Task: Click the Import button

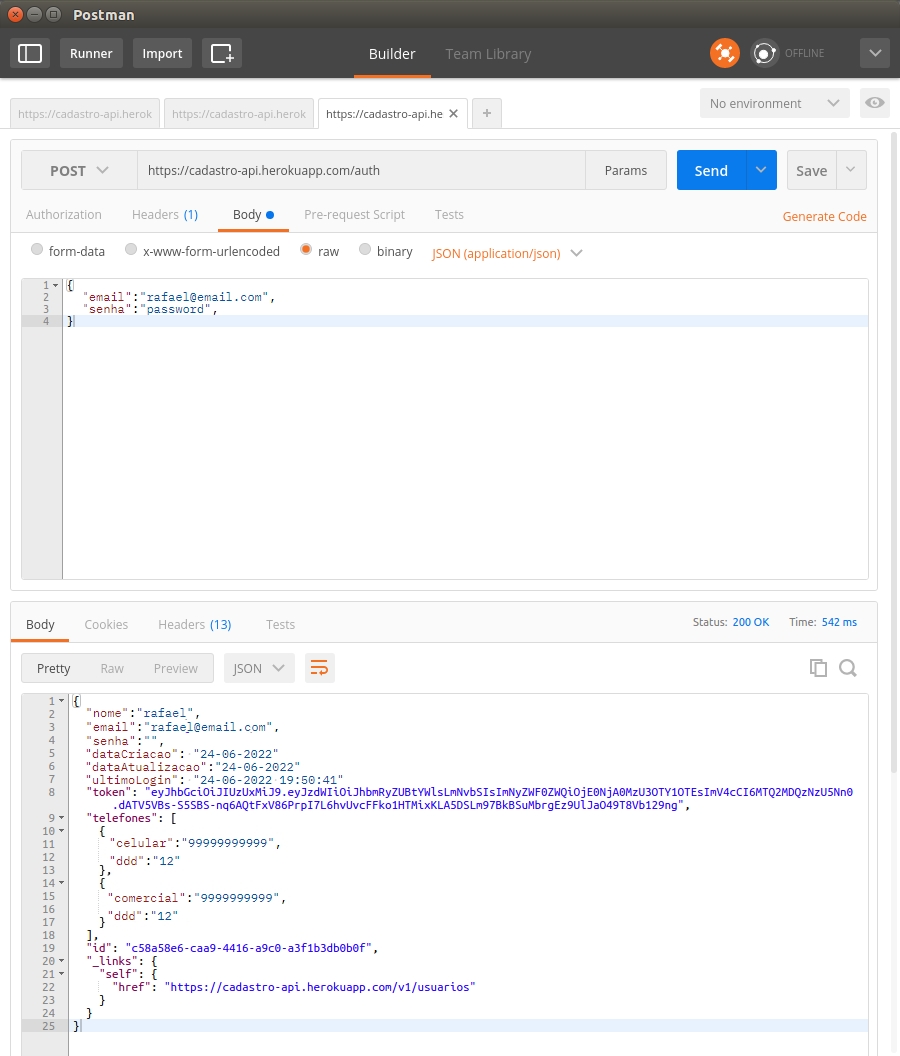Action: click(162, 53)
